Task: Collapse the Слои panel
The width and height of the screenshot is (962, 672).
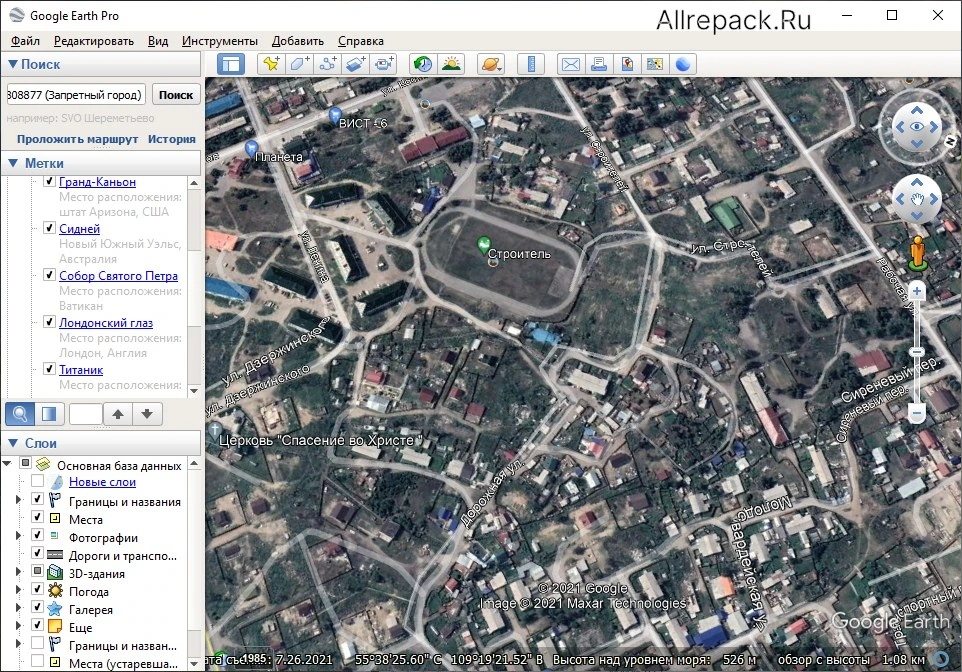Action: (12, 443)
